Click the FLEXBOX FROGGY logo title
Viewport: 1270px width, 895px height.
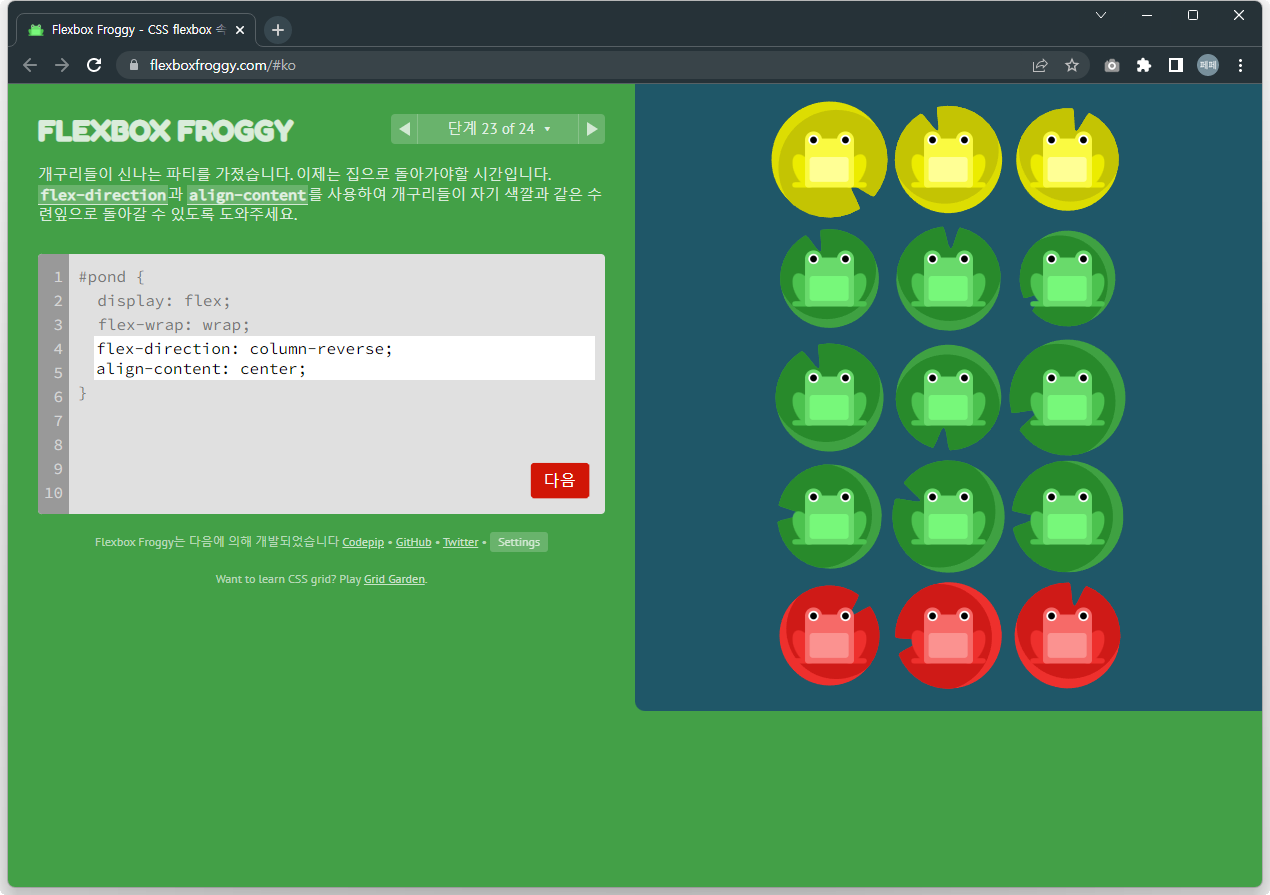pos(166,130)
